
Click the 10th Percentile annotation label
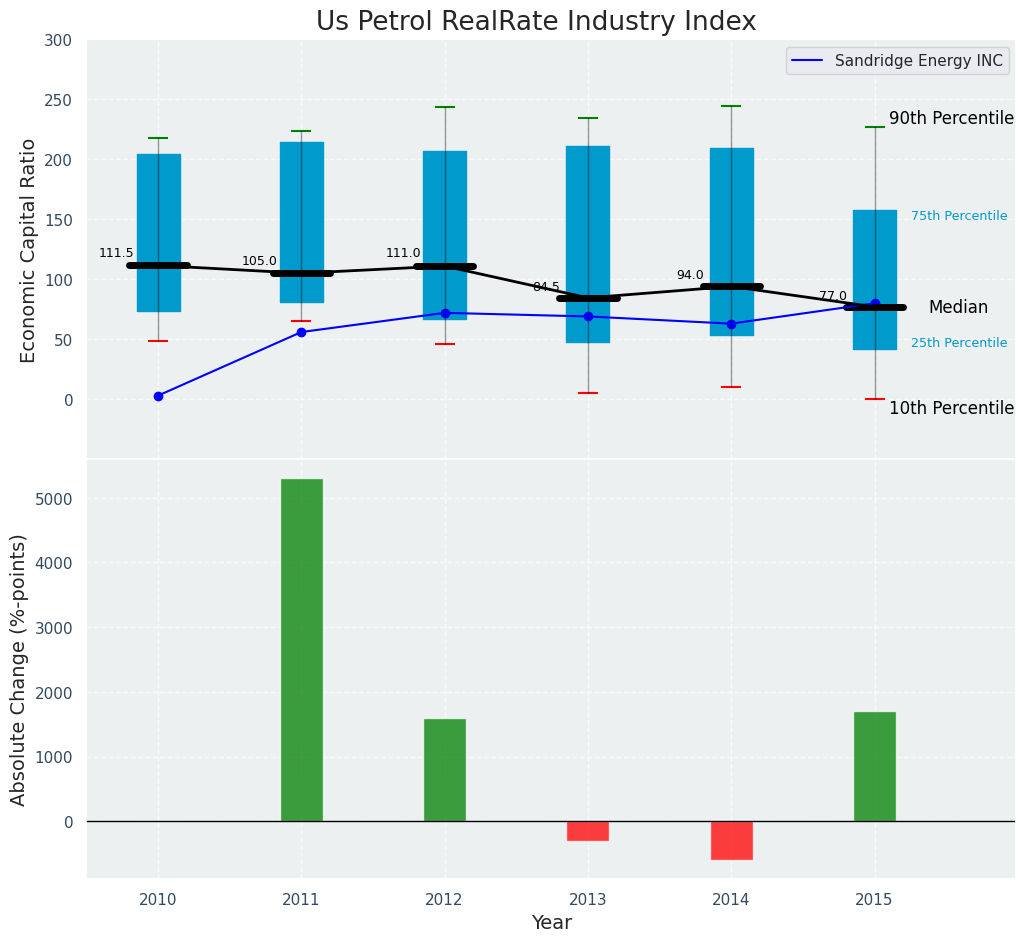pos(951,408)
